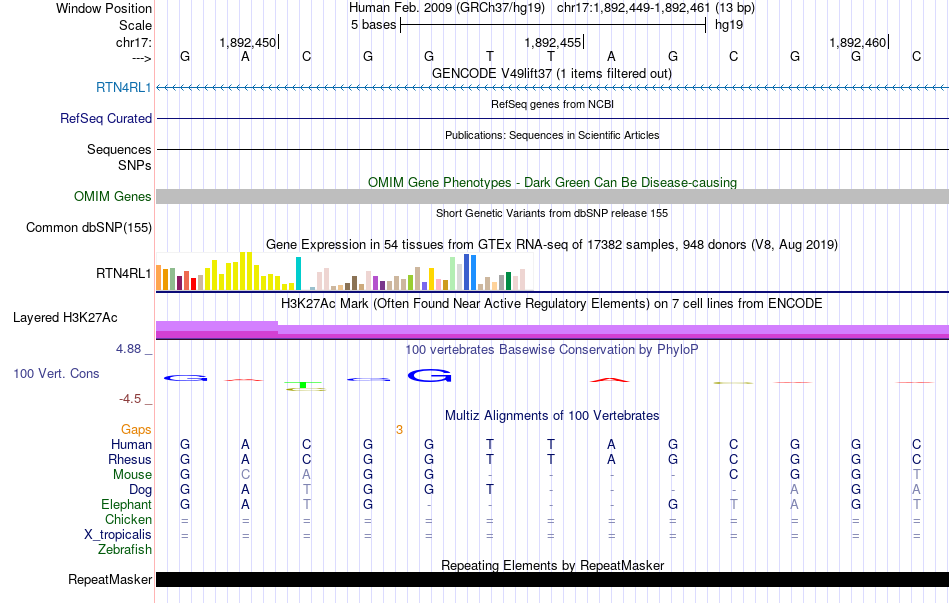Select the OMIM Genes track label
Screen dimensions: 950x603
(113, 197)
